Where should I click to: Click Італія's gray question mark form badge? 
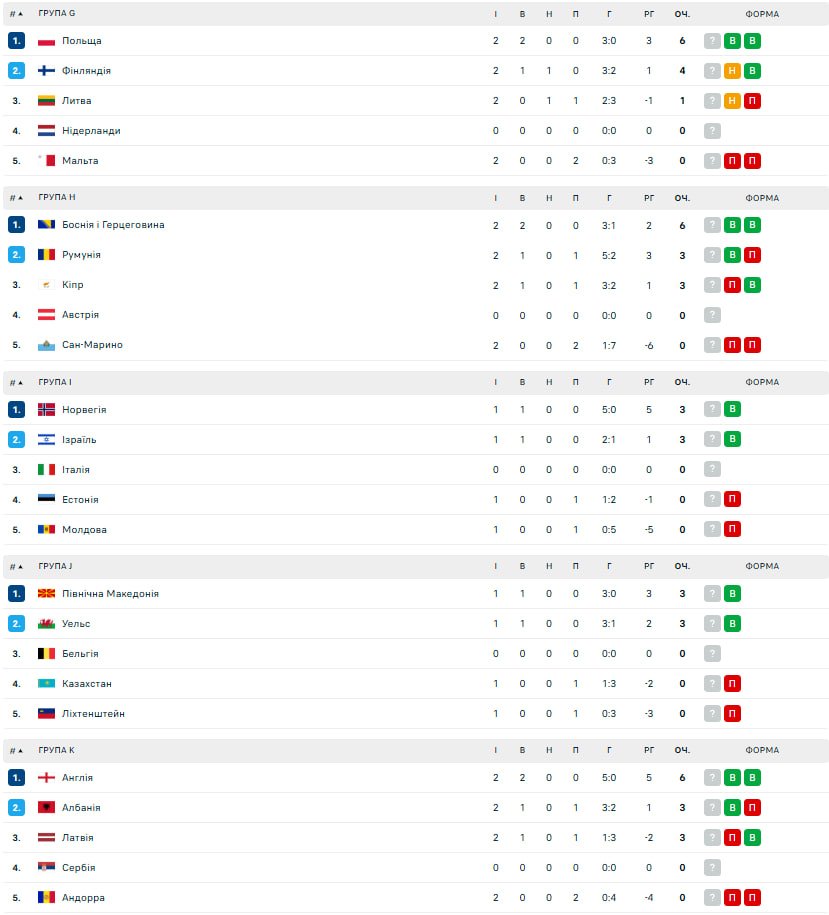tap(712, 470)
